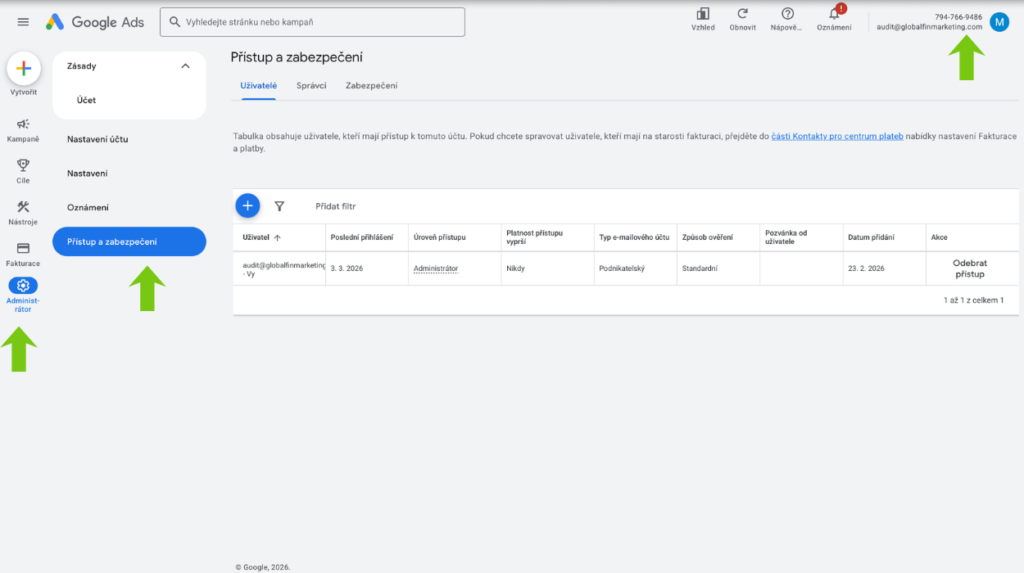This screenshot has width=1024, height=573.
Task: Click the Typ e-mailového účtu header
Action: point(634,237)
